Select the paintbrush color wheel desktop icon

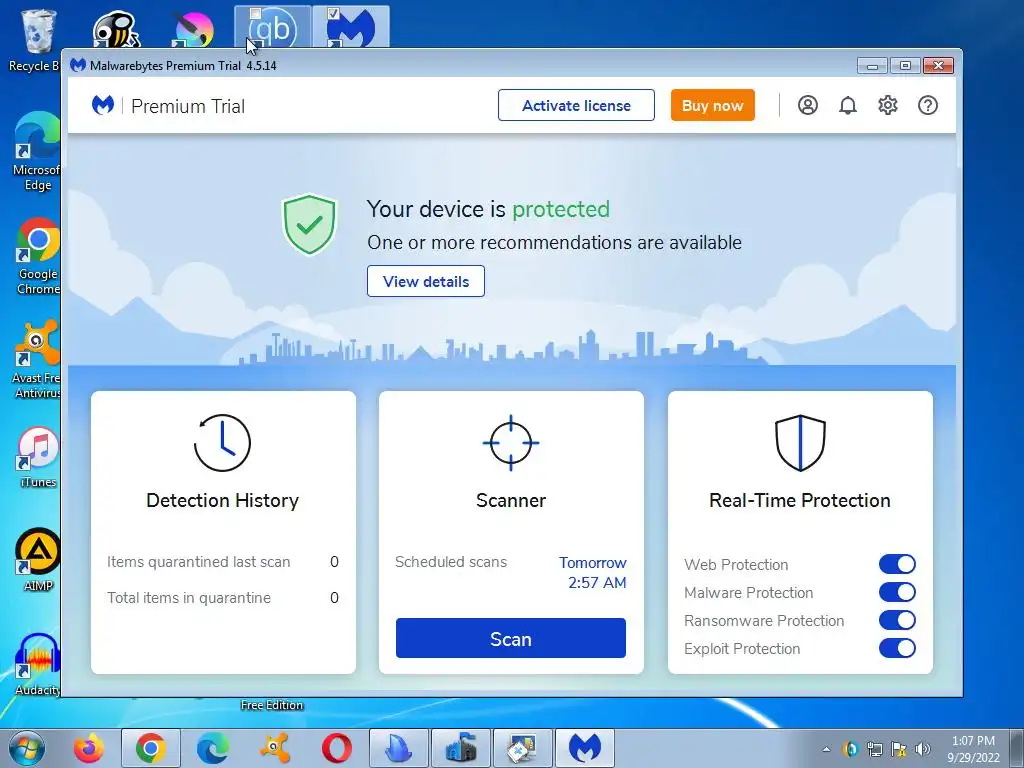[x=194, y=29]
